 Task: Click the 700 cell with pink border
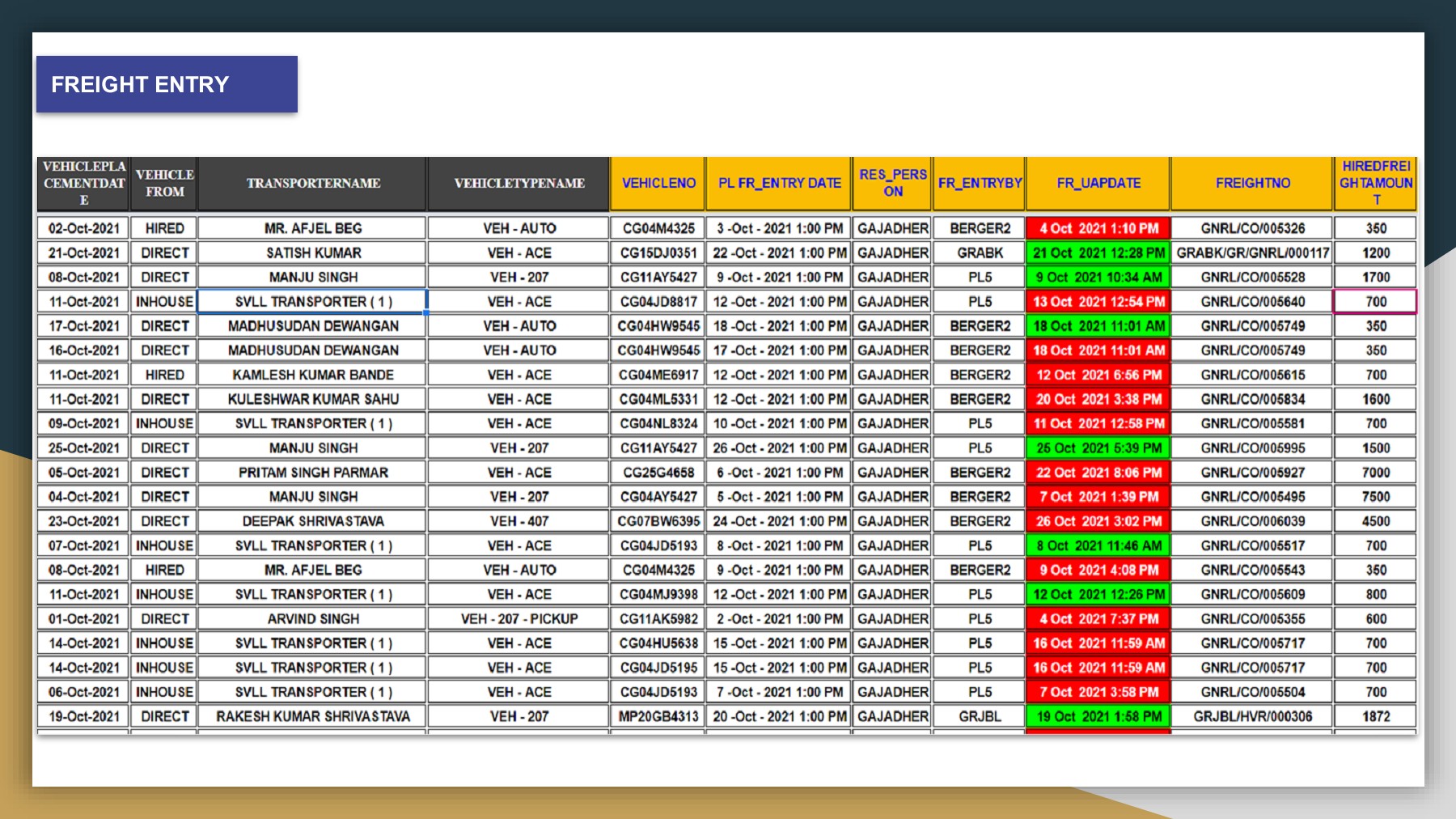click(1376, 301)
